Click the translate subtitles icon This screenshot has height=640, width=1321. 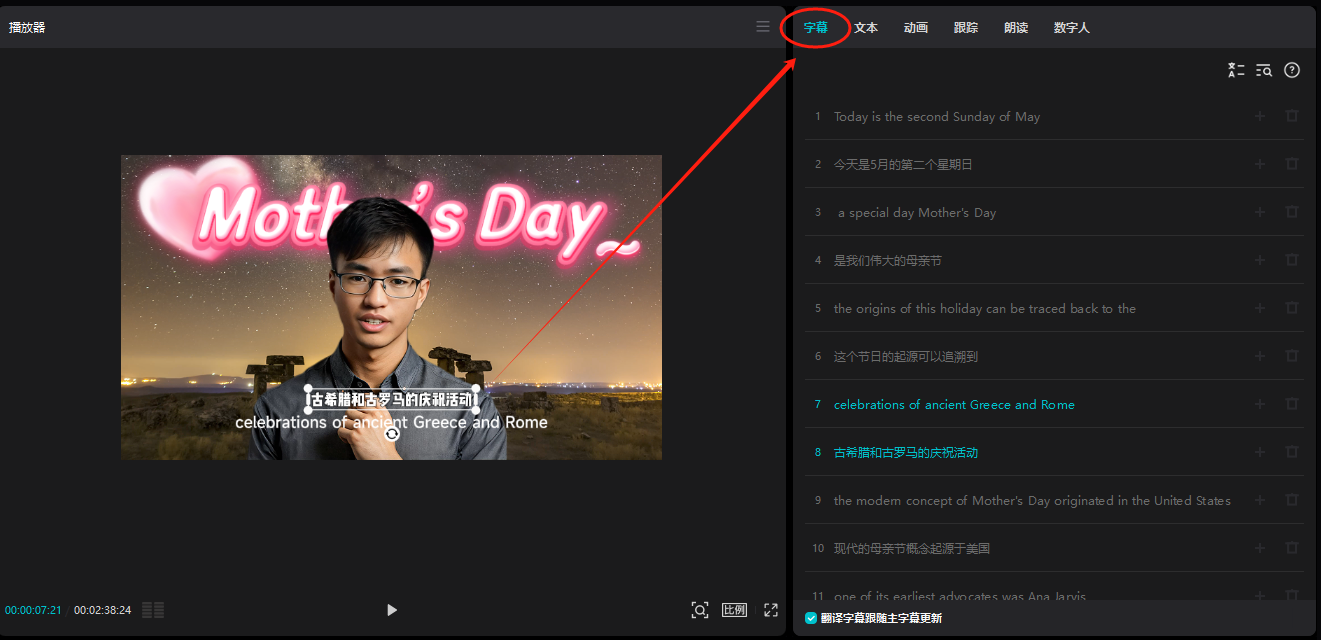pyautogui.click(x=1236, y=70)
